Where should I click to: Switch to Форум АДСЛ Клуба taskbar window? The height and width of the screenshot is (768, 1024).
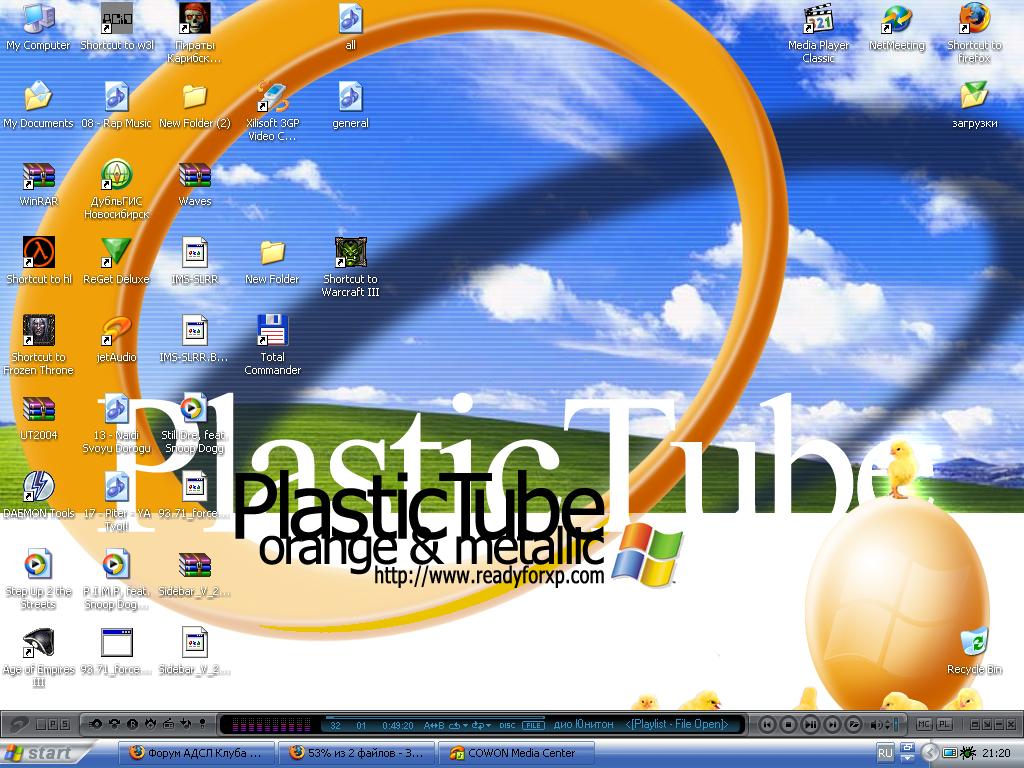click(x=196, y=753)
